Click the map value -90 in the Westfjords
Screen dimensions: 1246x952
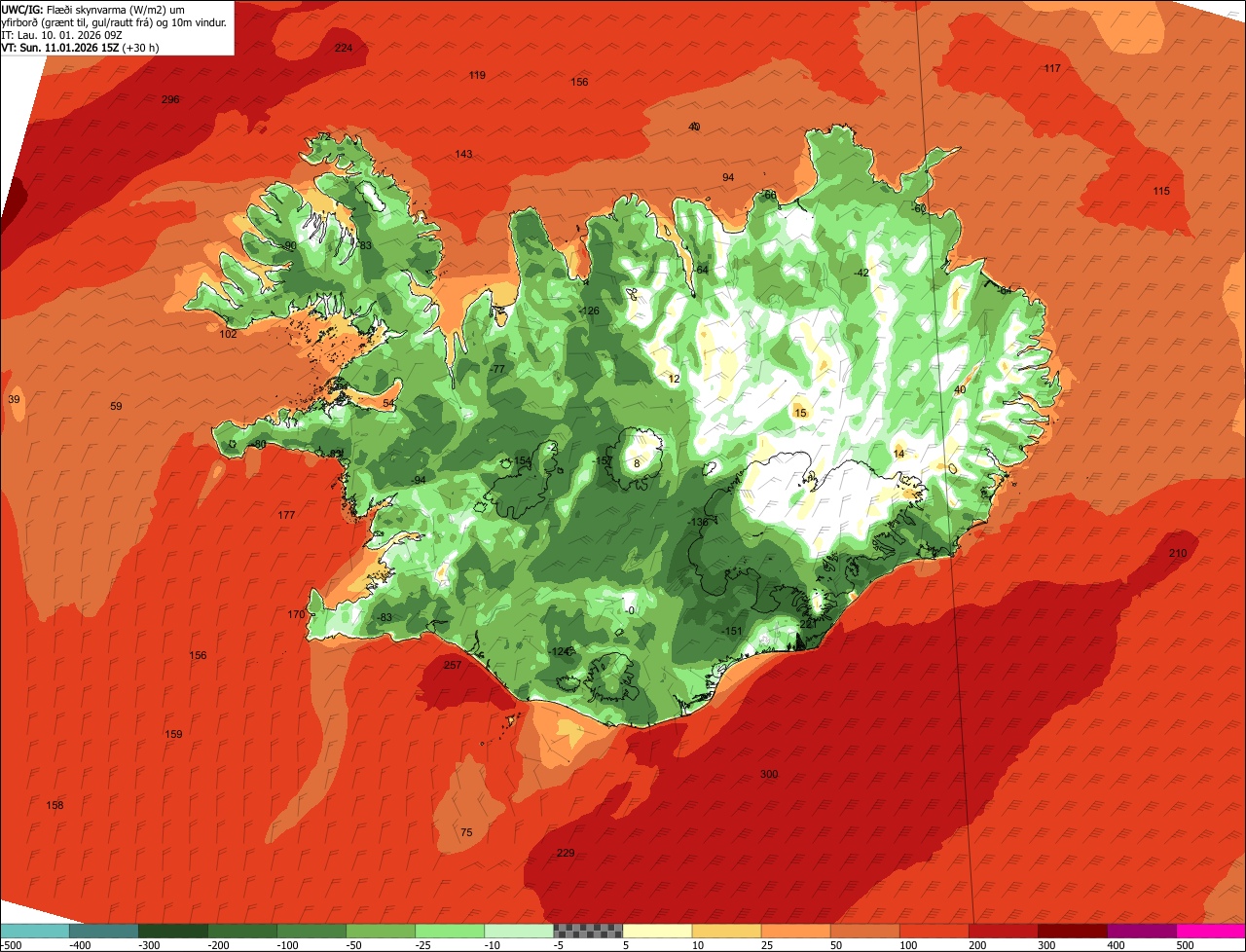(x=288, y=245)
